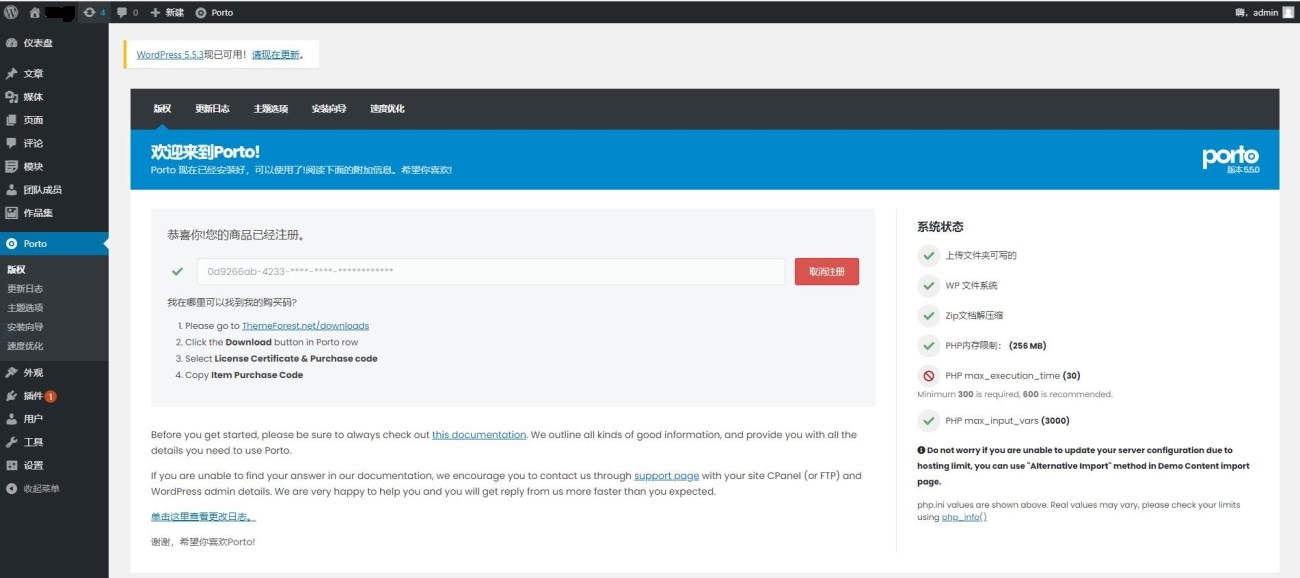The height and width of the screenshot is (578, 1300).
Task: Click check icon for WP 文件系统
Action: click(929, 285)
